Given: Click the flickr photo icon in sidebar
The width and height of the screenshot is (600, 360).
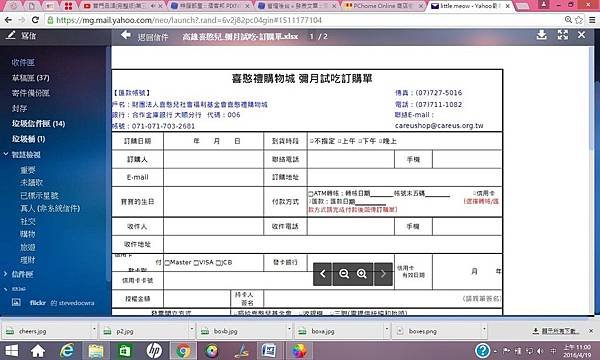Looking at the screenshot, I should tap(16, 302).
